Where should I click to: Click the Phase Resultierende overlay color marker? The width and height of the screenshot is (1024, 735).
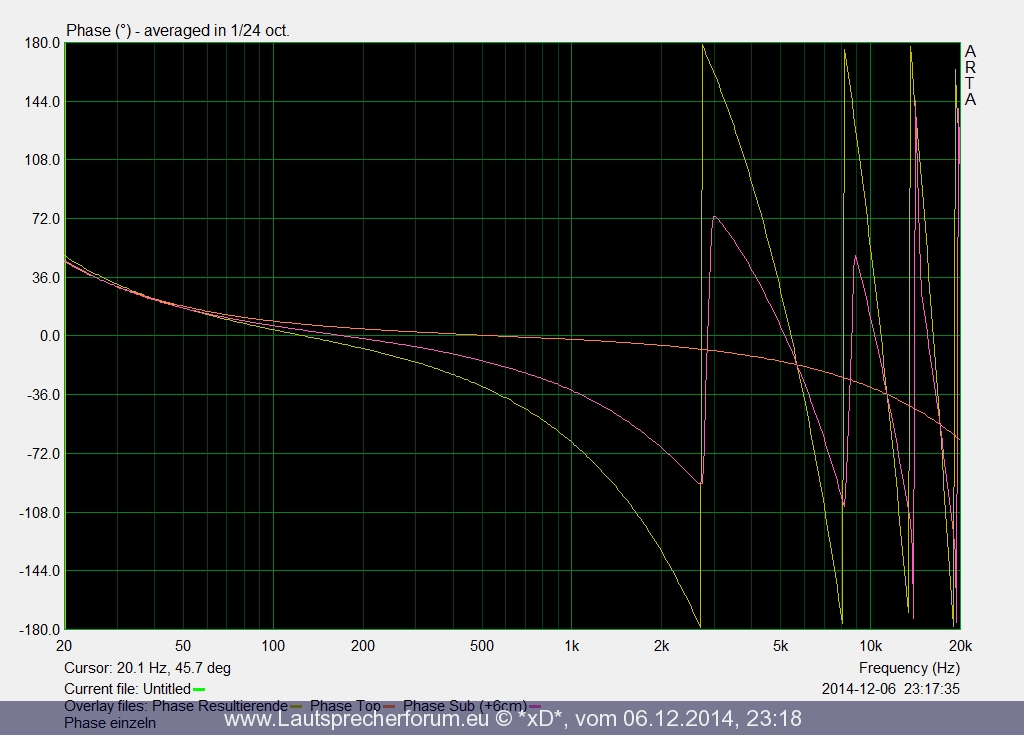click(296, 707)
